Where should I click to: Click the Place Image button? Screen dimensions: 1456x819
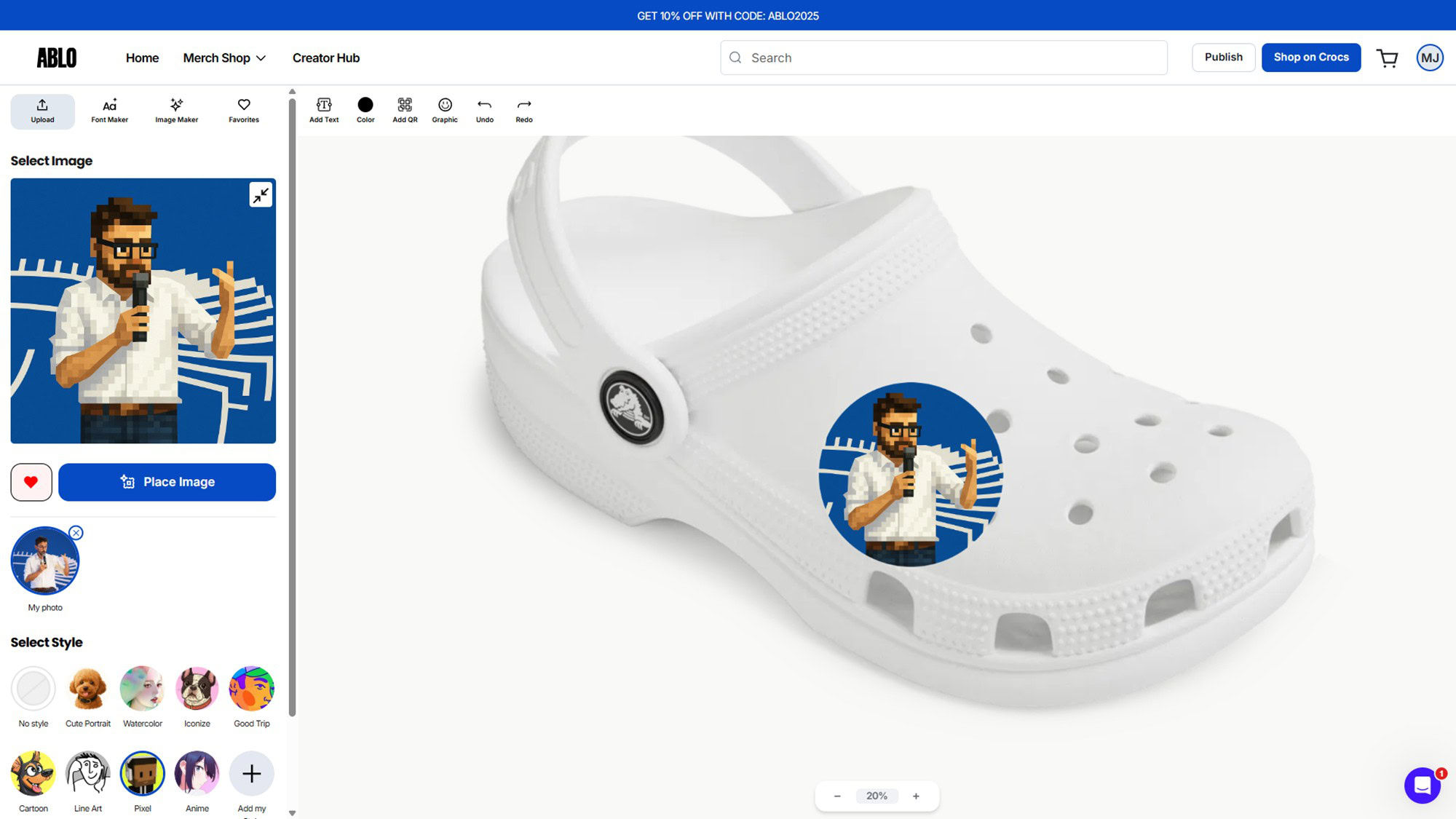pyautogui.click(x=167, y=482)
